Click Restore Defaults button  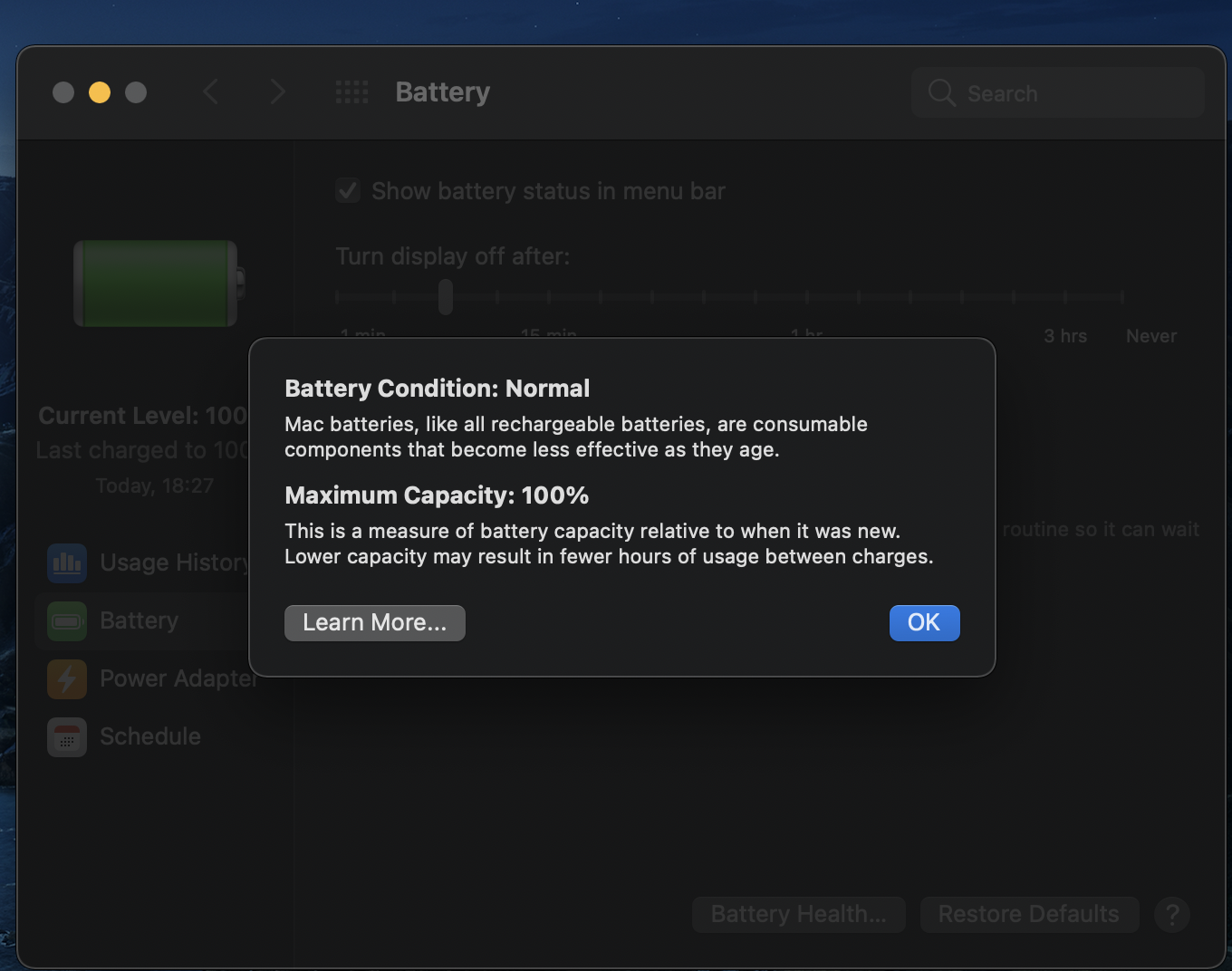click(1028, 914)
